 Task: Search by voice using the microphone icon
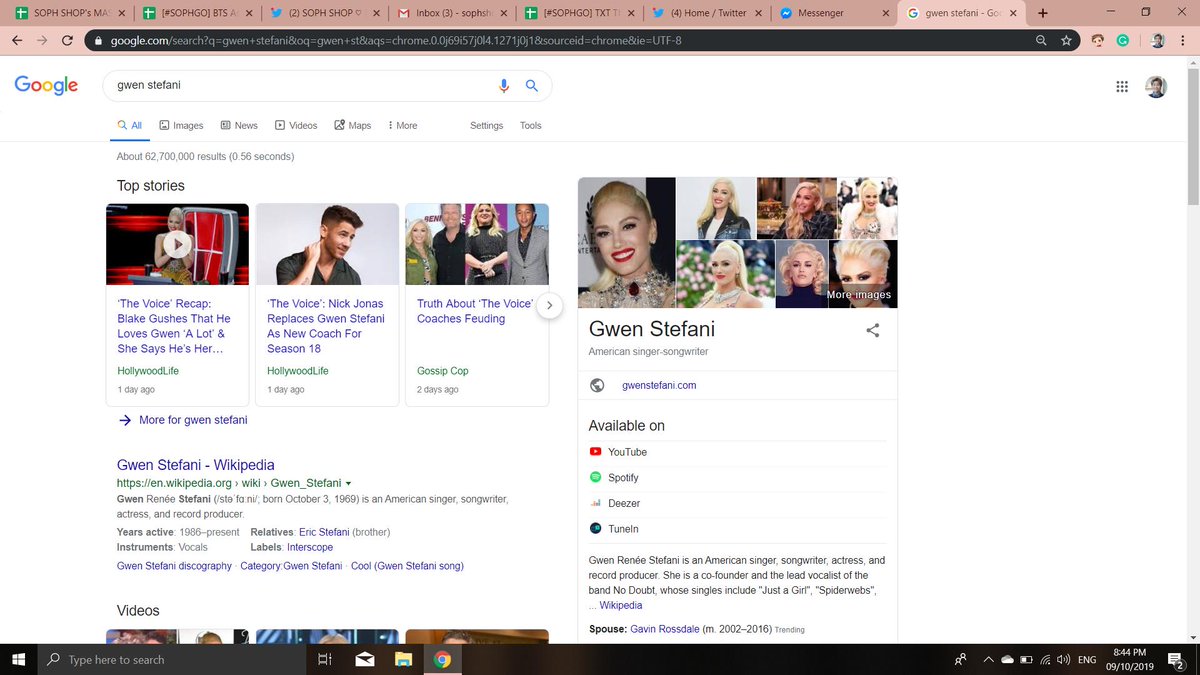(x=505, y=86)
